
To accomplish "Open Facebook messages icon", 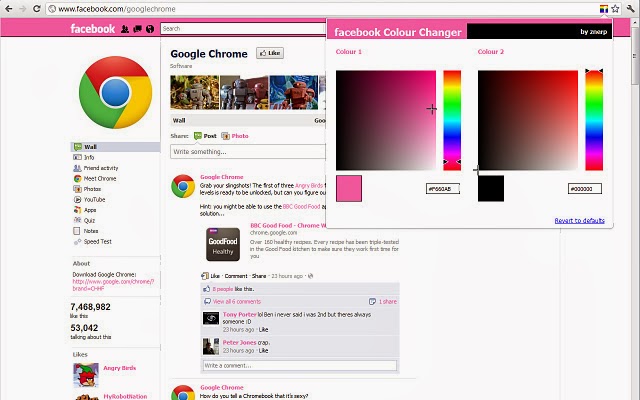I will coord(138,29).
